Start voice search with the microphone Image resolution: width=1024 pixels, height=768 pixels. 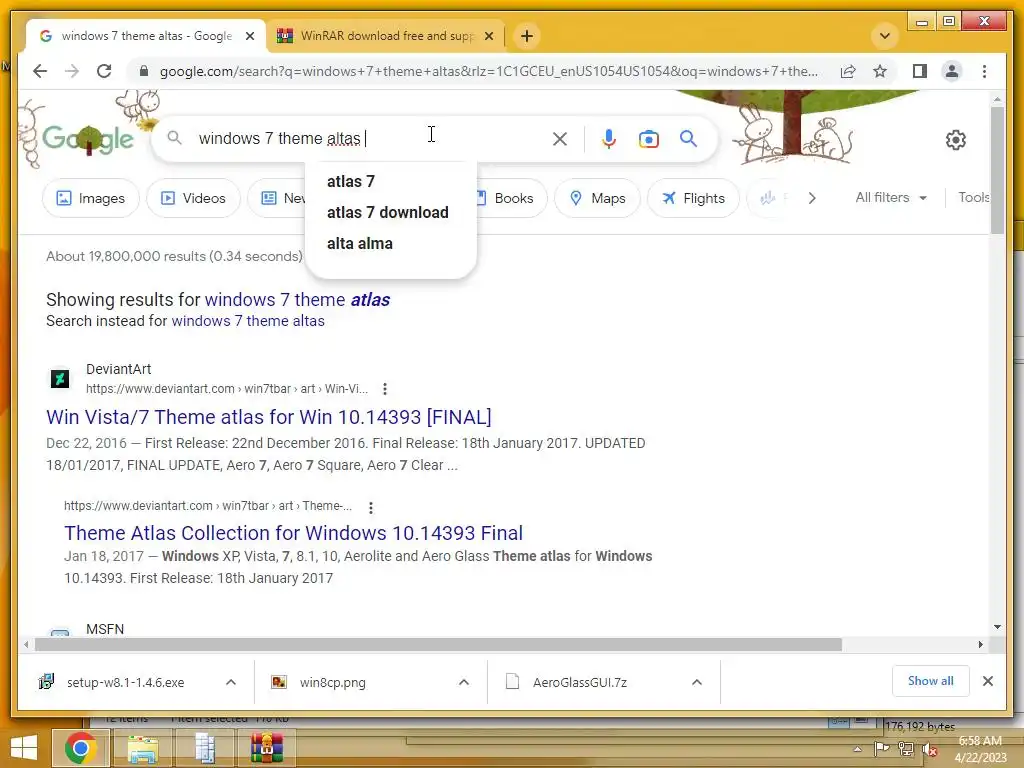609,138
